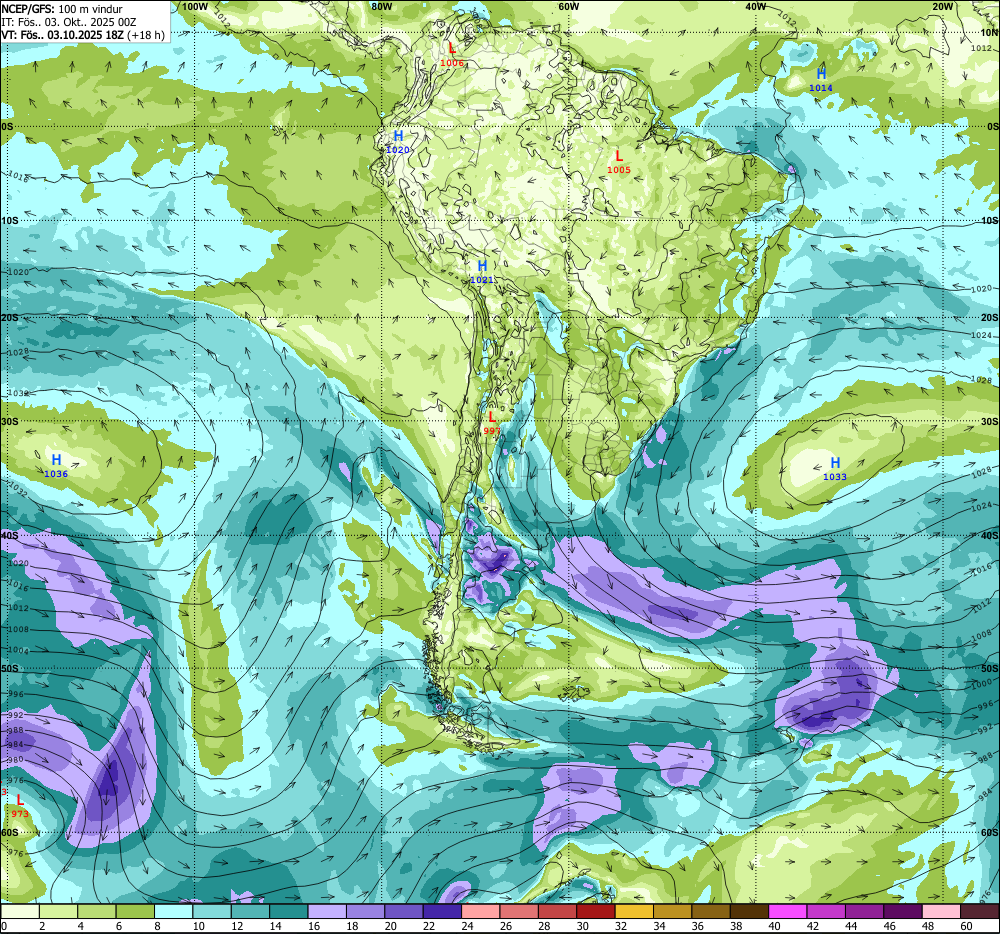This screenshot has width=1000, height=934.
Task: Pick the legend swatch between 2 and 4
Action: (x=58, y=911)
